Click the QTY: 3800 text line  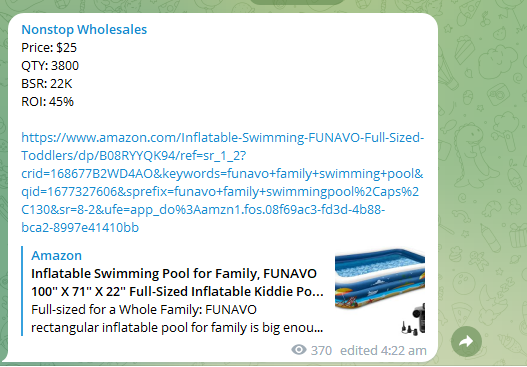(x=50, y=66)
